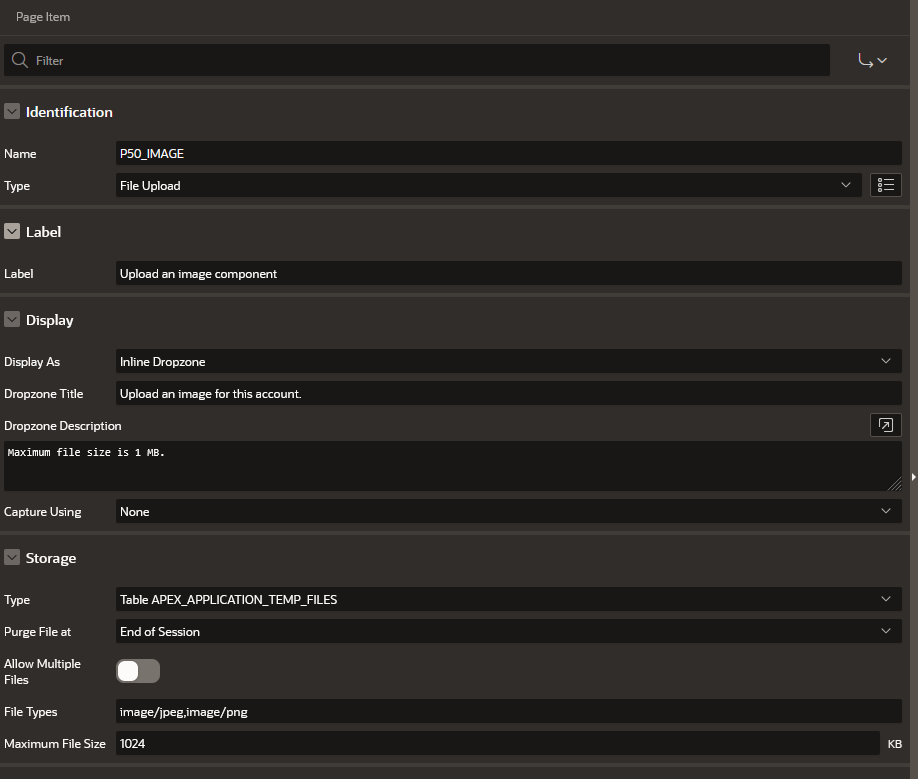The width and height of the screenshot is (918, 779).
Task: Open the Type File Upload dropdown
Action: pyautogui.click(x=488, y=185)
